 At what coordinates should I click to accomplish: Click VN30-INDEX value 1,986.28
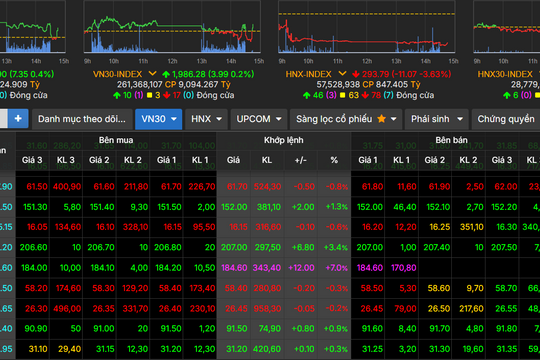[x=189, y=74]
